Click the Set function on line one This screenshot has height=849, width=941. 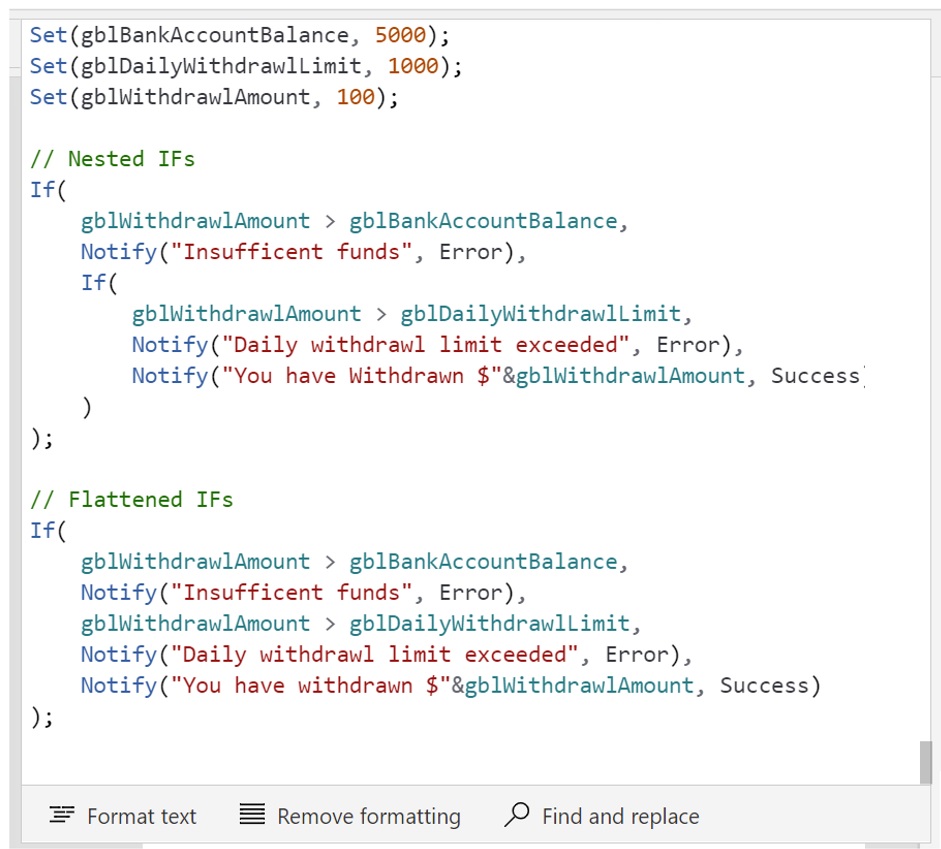[47, 35]
